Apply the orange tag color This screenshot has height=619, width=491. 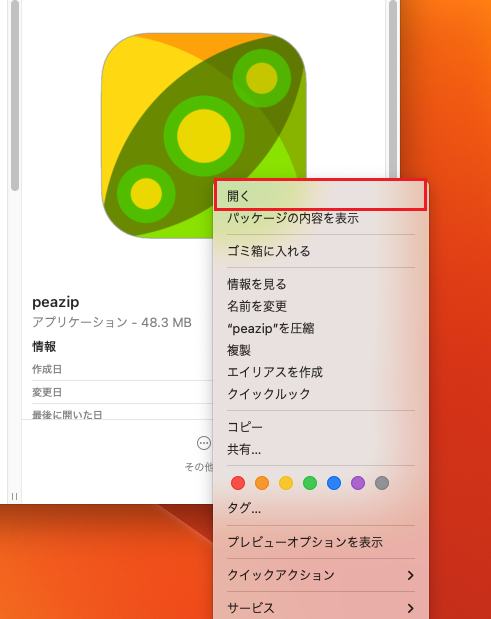coord(262,483)
